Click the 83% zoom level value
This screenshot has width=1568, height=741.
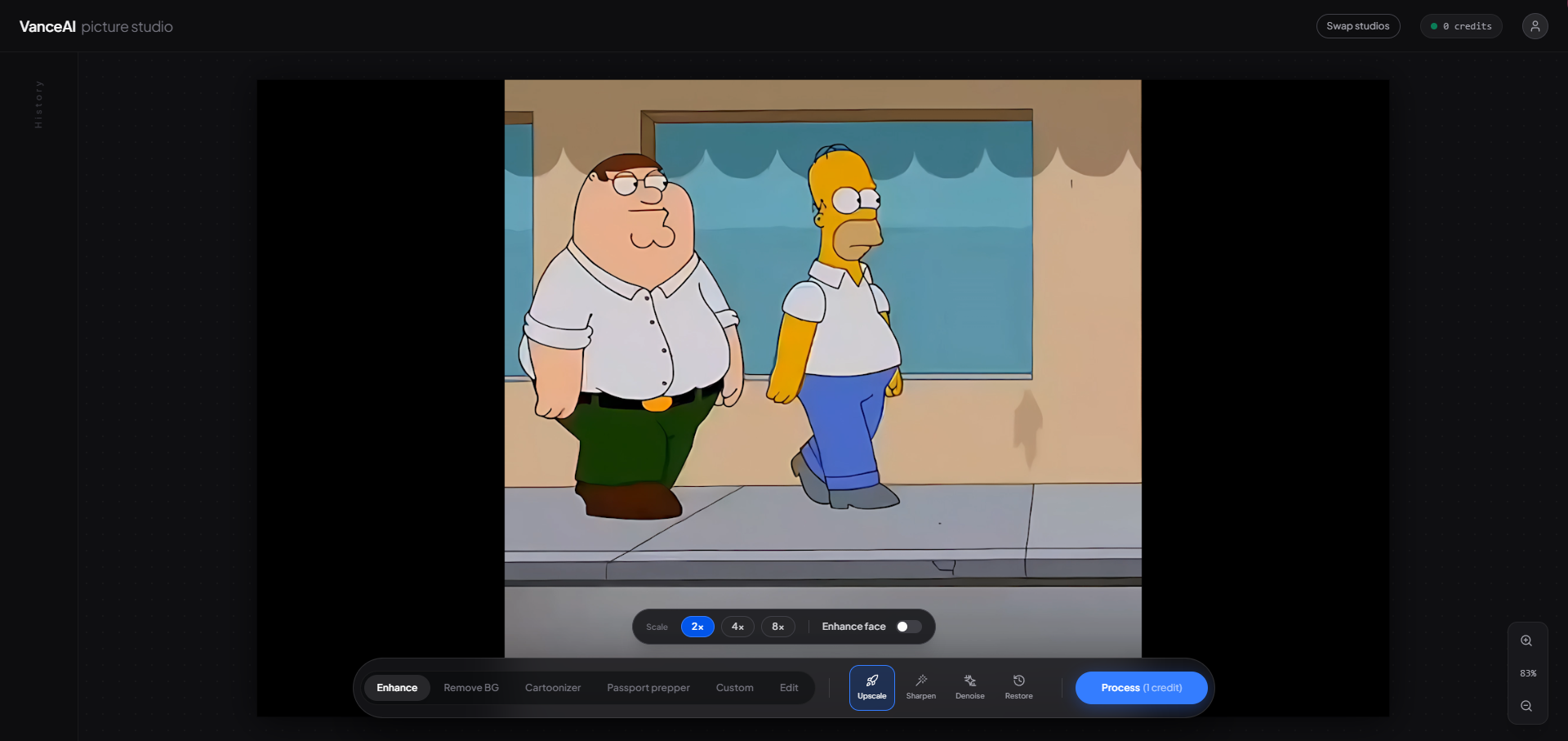(1528, 673)
